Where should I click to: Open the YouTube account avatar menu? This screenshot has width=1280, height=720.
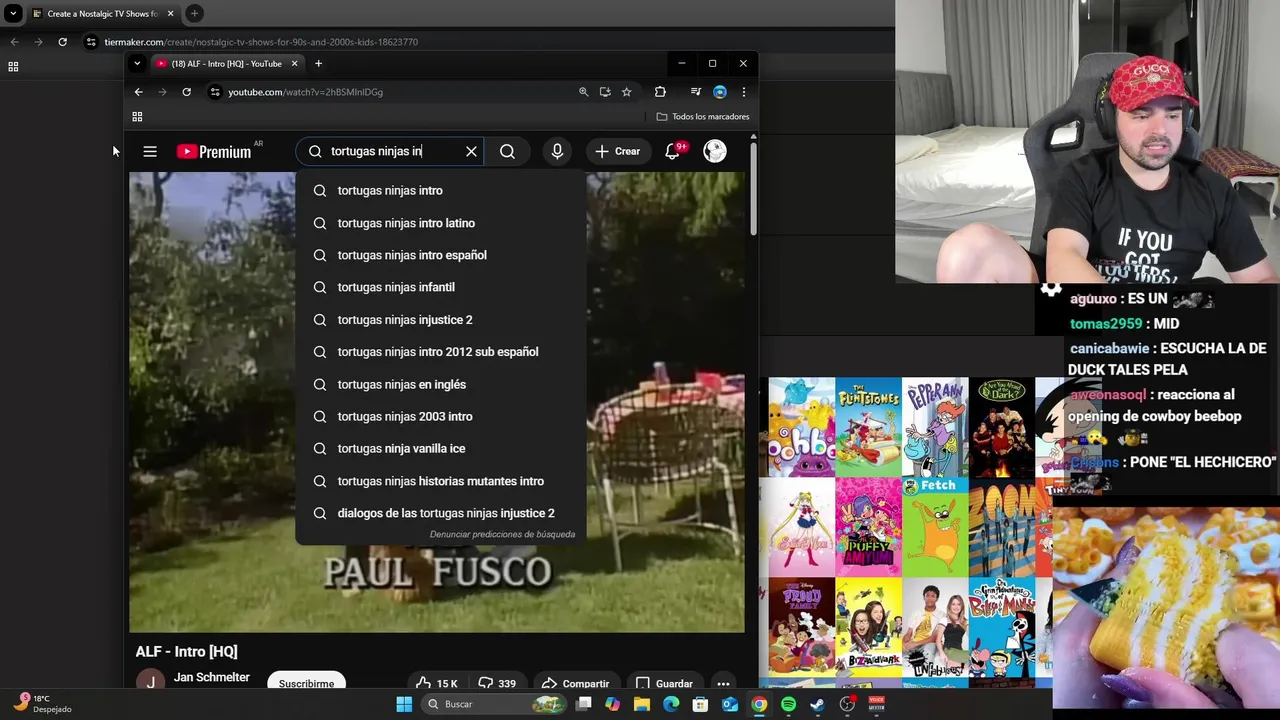coord(714,152)
